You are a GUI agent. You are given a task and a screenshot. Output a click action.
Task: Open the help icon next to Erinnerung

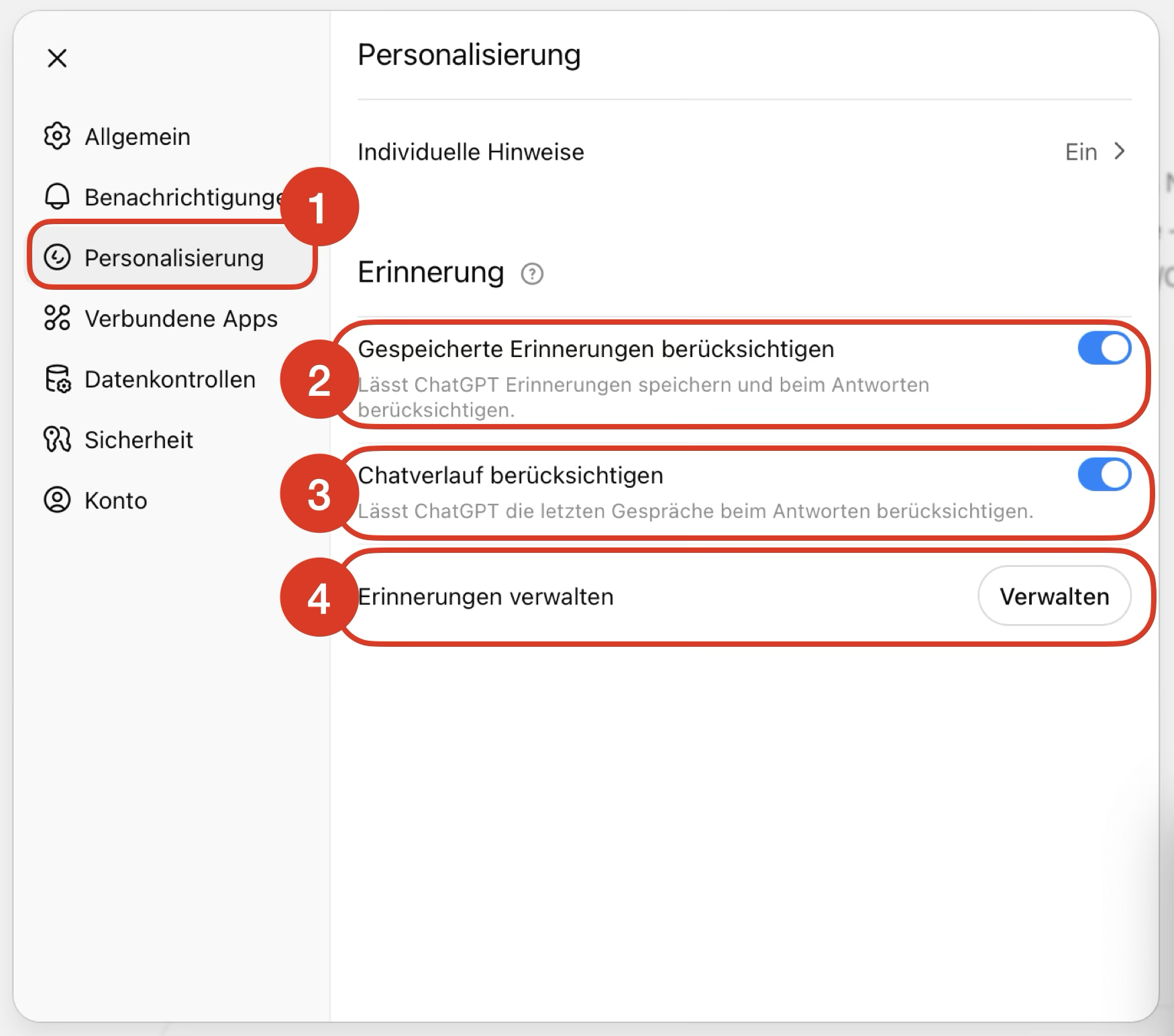(532, 274)
